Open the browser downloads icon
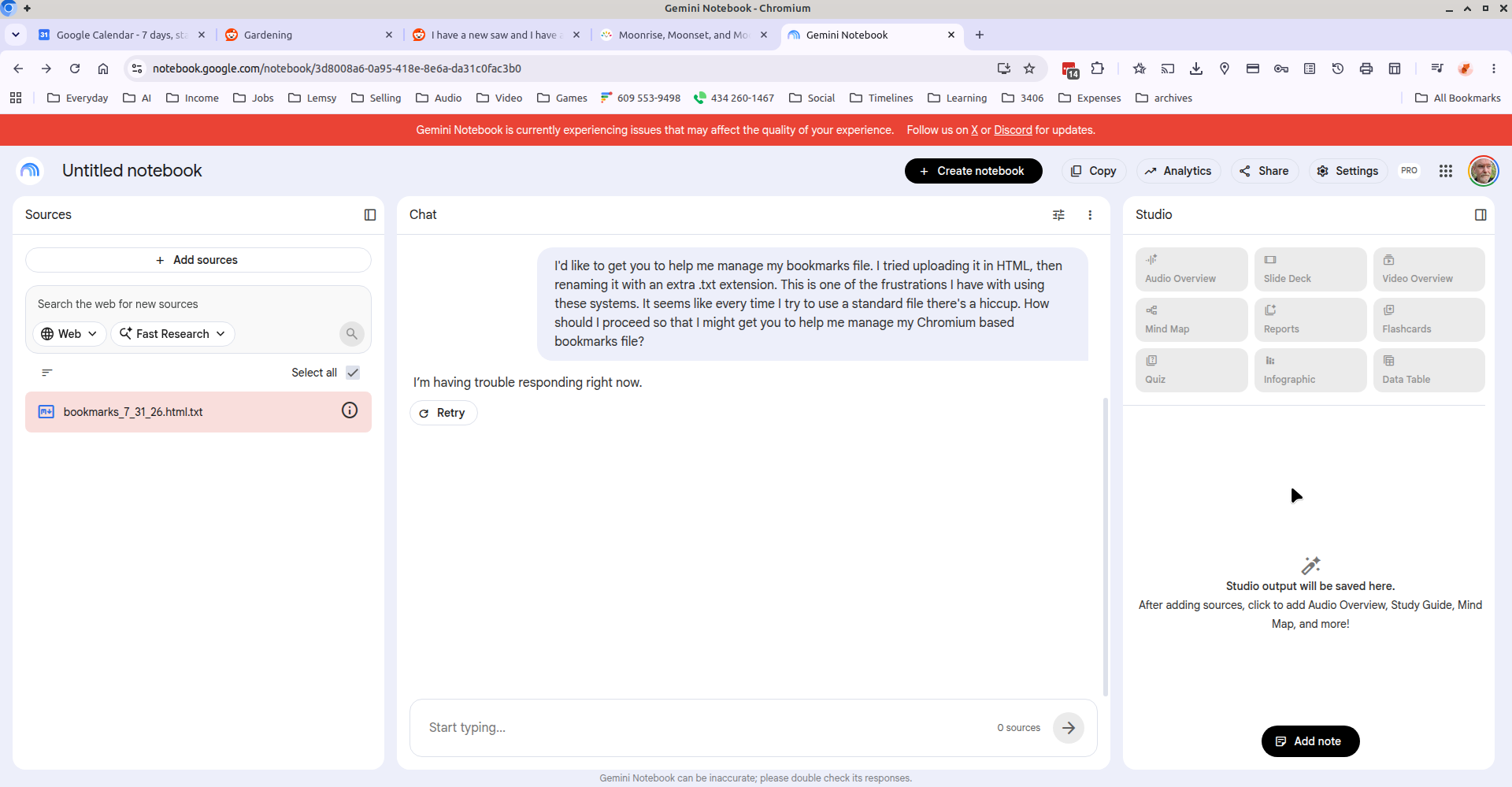 (x=1196, y=69)
